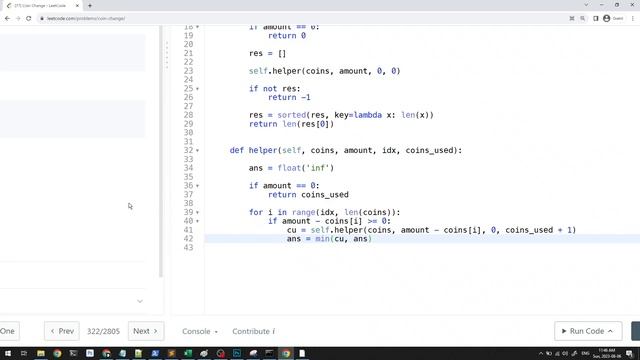Viewport: 640px width, 360px height.
Task: Reload the page with the refresh icon
Action: [29, 18]
